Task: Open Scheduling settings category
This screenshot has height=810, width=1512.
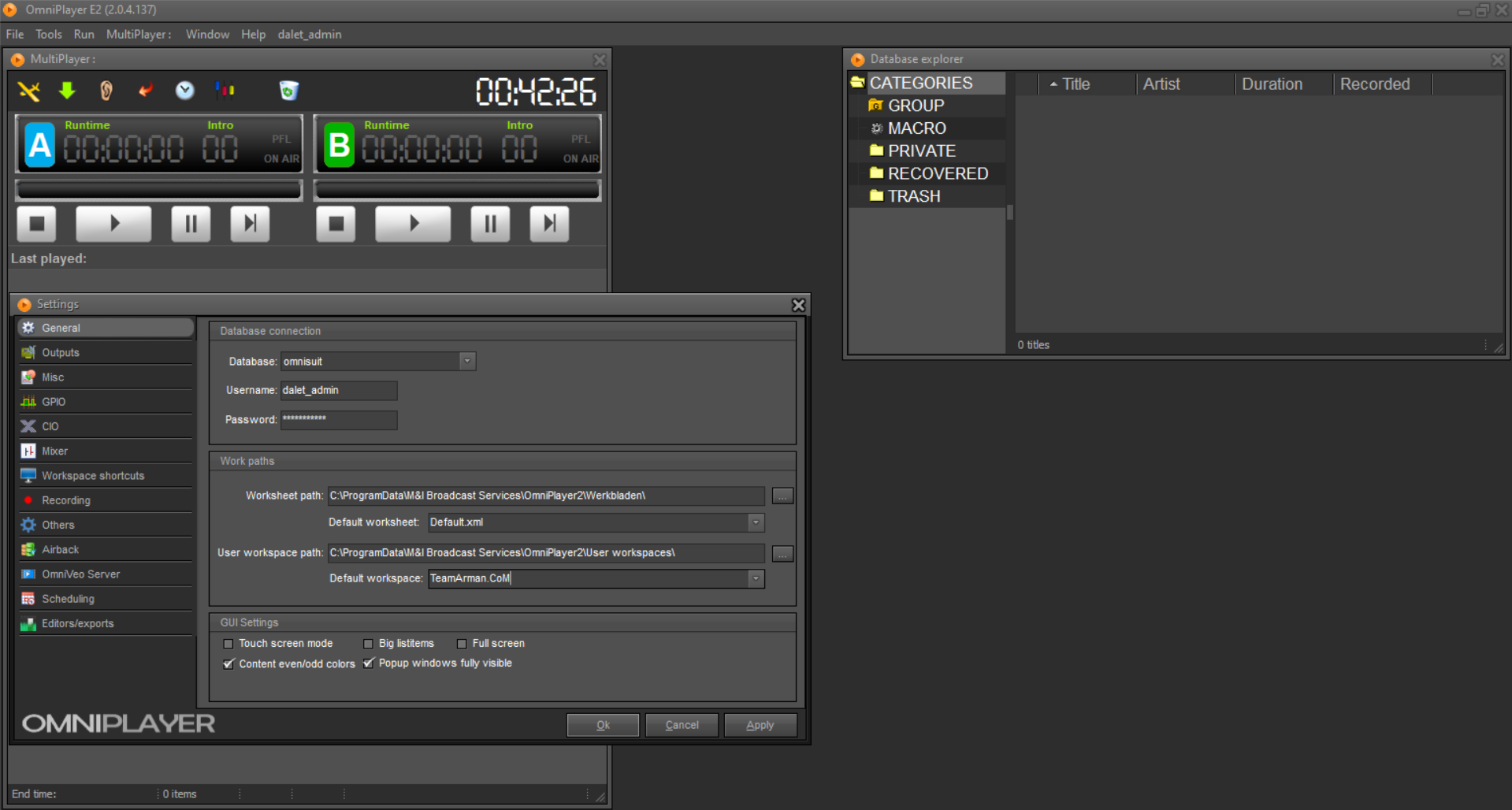Action: pos(106,599)
